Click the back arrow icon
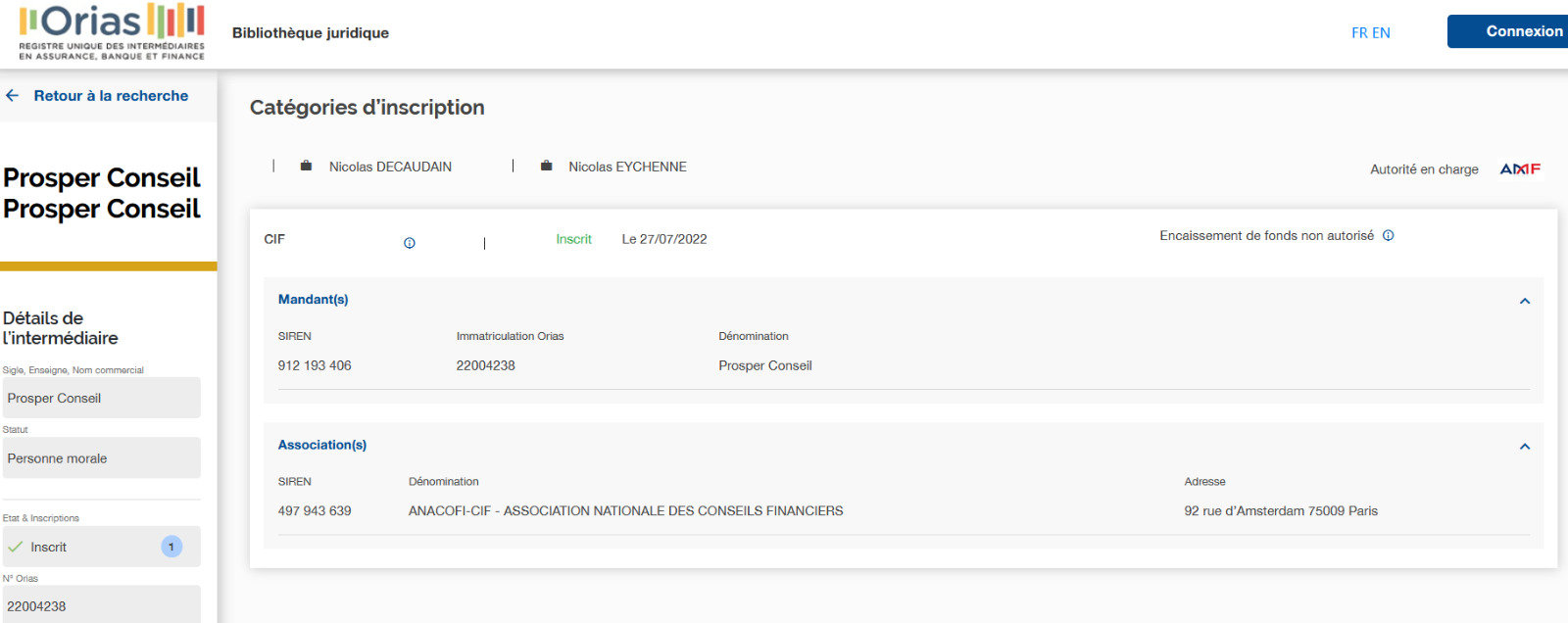This screenshot has width=1568, height=623. 13,96
